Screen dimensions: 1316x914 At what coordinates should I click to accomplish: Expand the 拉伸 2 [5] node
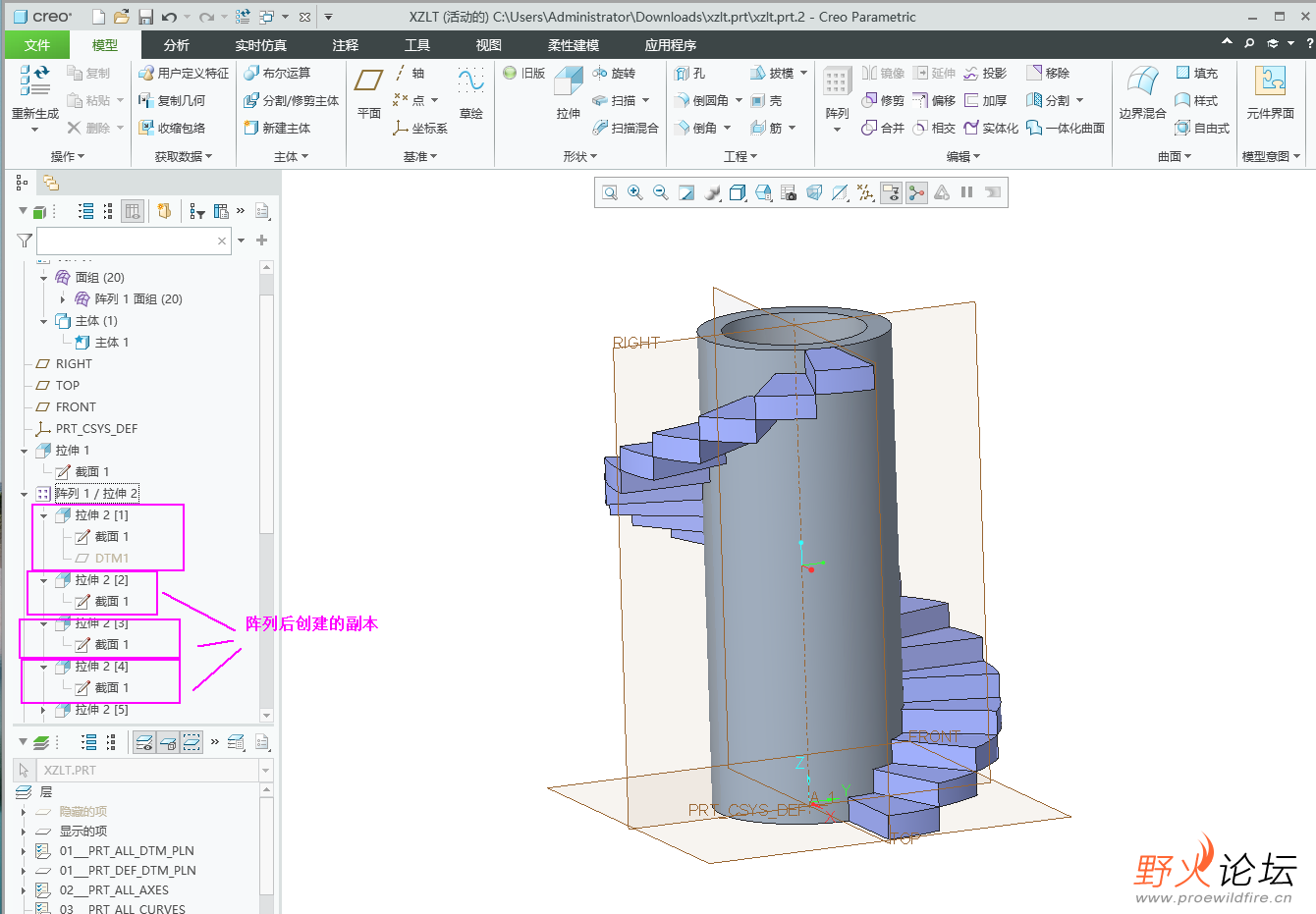click(x=43, y=710)
